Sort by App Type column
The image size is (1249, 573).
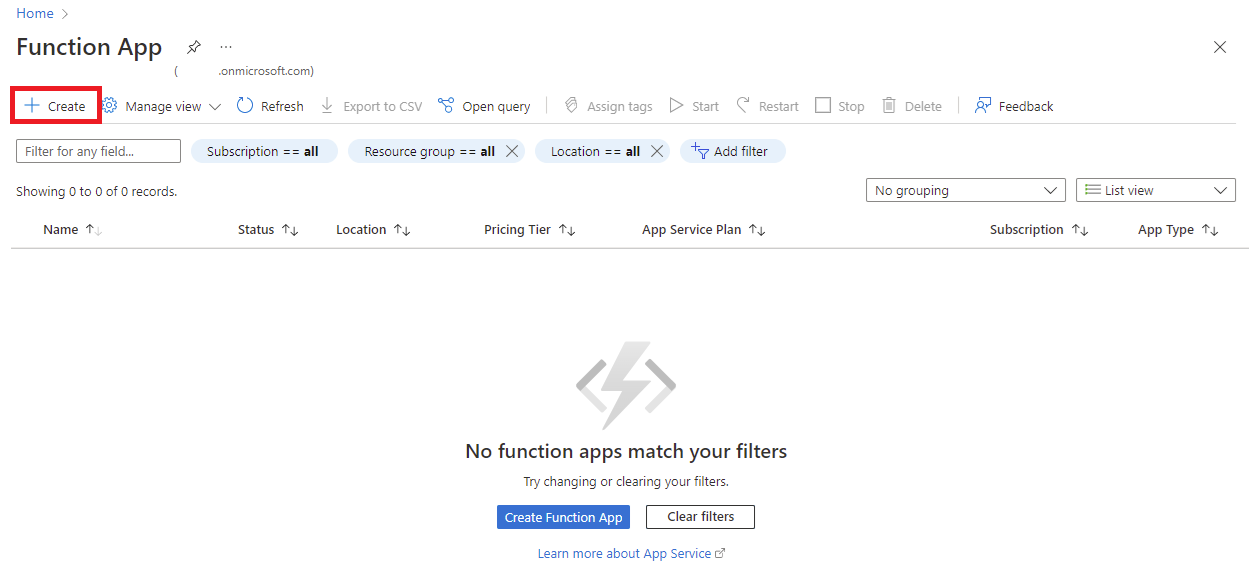(x=1178, y=230)
